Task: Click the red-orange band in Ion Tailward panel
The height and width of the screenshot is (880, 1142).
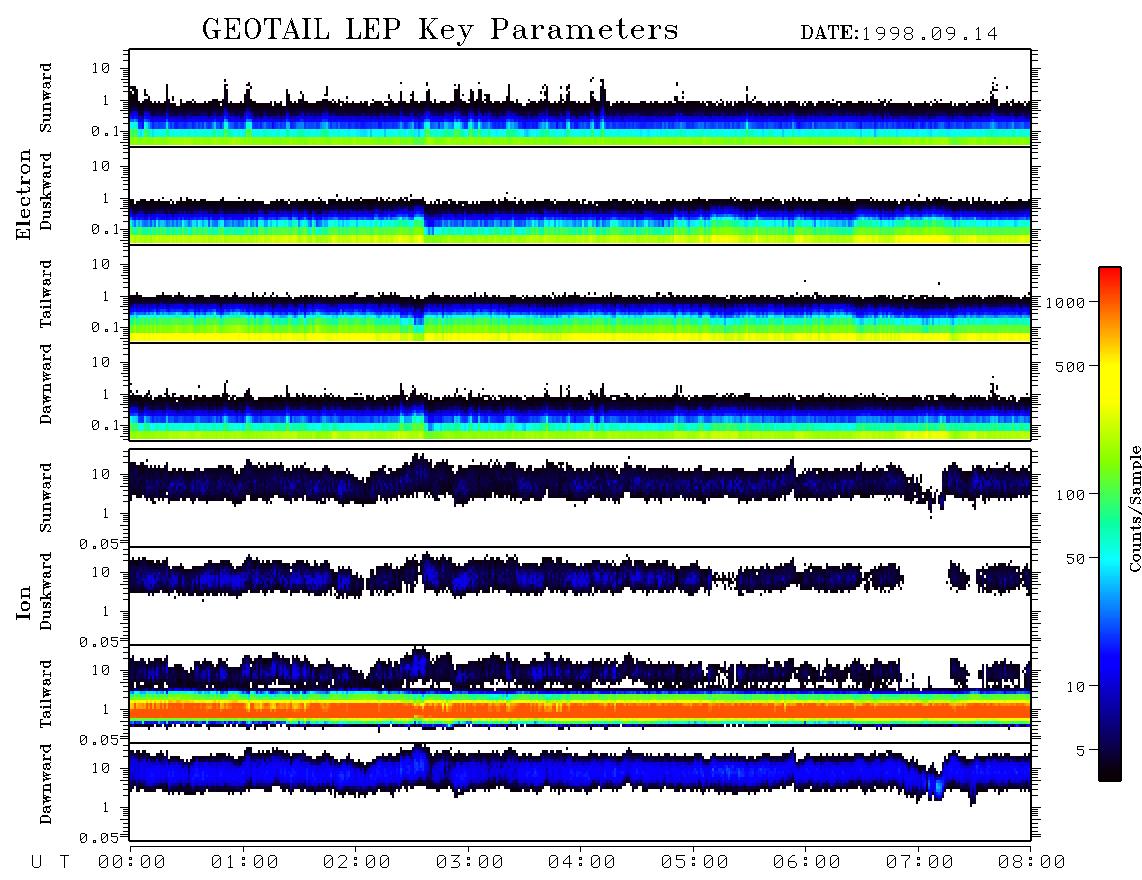Action: (580, 710)
